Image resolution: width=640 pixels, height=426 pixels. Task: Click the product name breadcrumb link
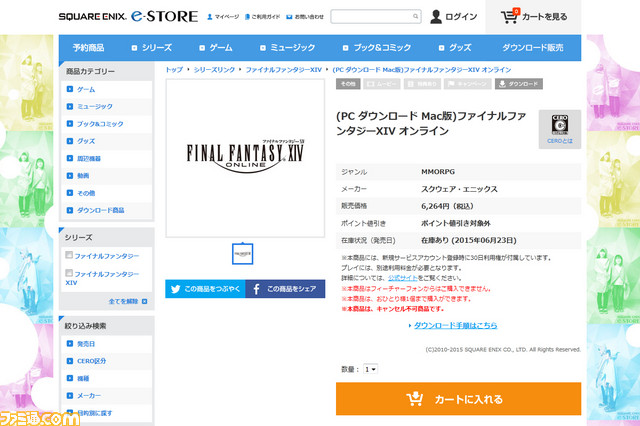pos(422,70)
